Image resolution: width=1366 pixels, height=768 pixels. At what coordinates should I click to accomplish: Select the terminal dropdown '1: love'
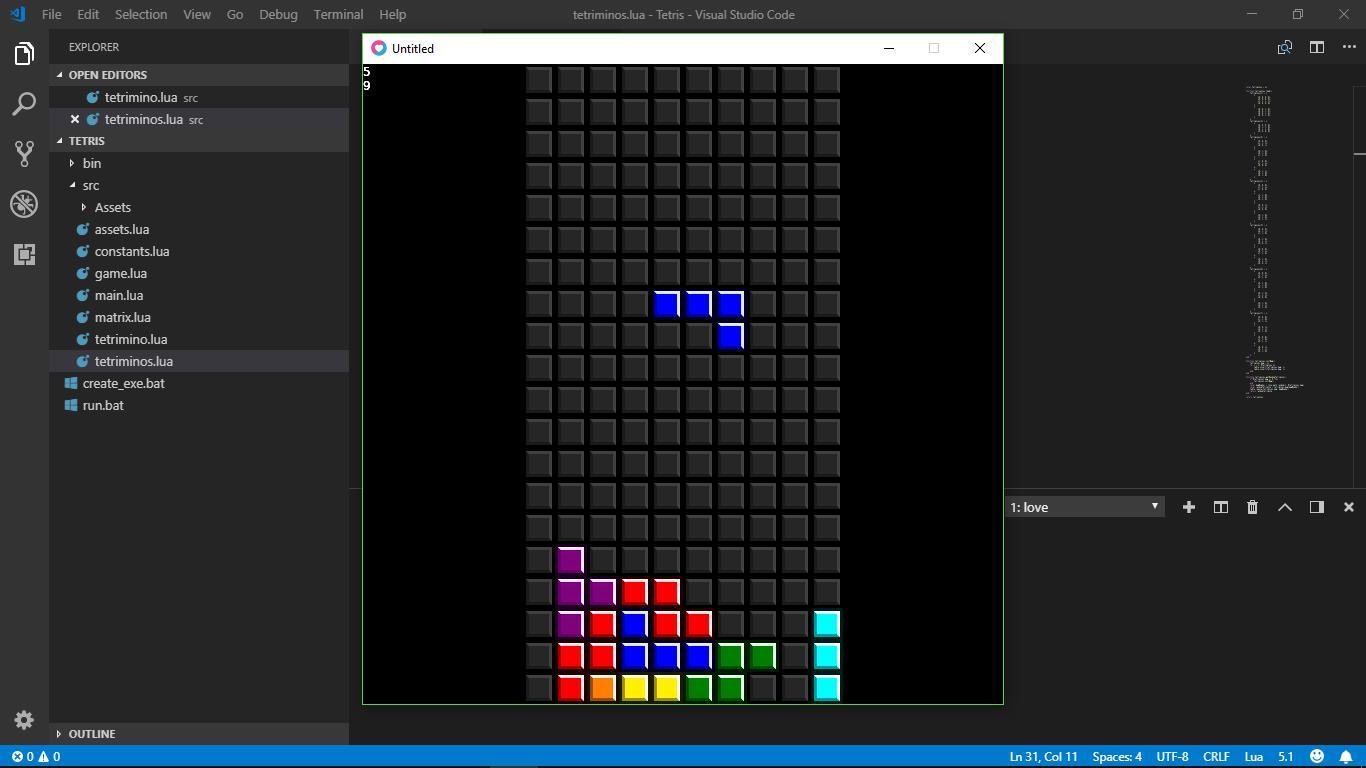(1085, 507)
